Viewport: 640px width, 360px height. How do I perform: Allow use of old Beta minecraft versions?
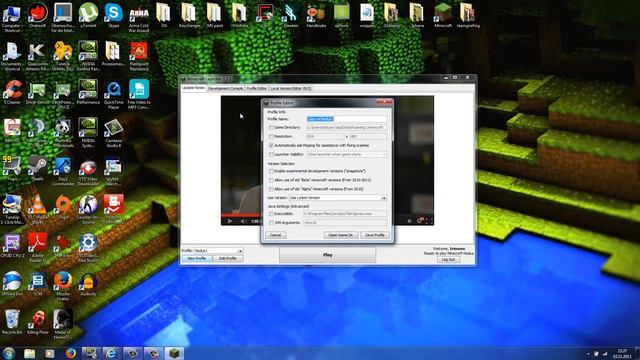click(x=271, y=180)
